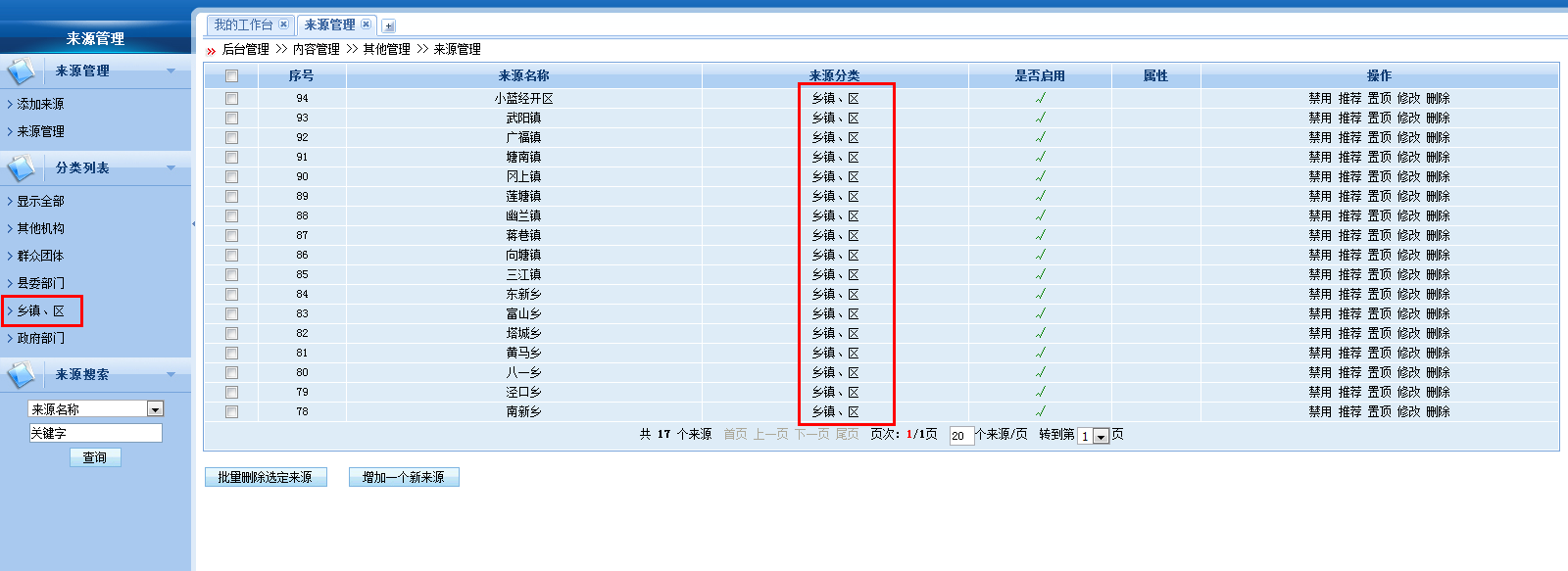The image size is (1568, 571).
Task: Click the green enabled checkmark for 武阳镇
Action: [1040, 118]
